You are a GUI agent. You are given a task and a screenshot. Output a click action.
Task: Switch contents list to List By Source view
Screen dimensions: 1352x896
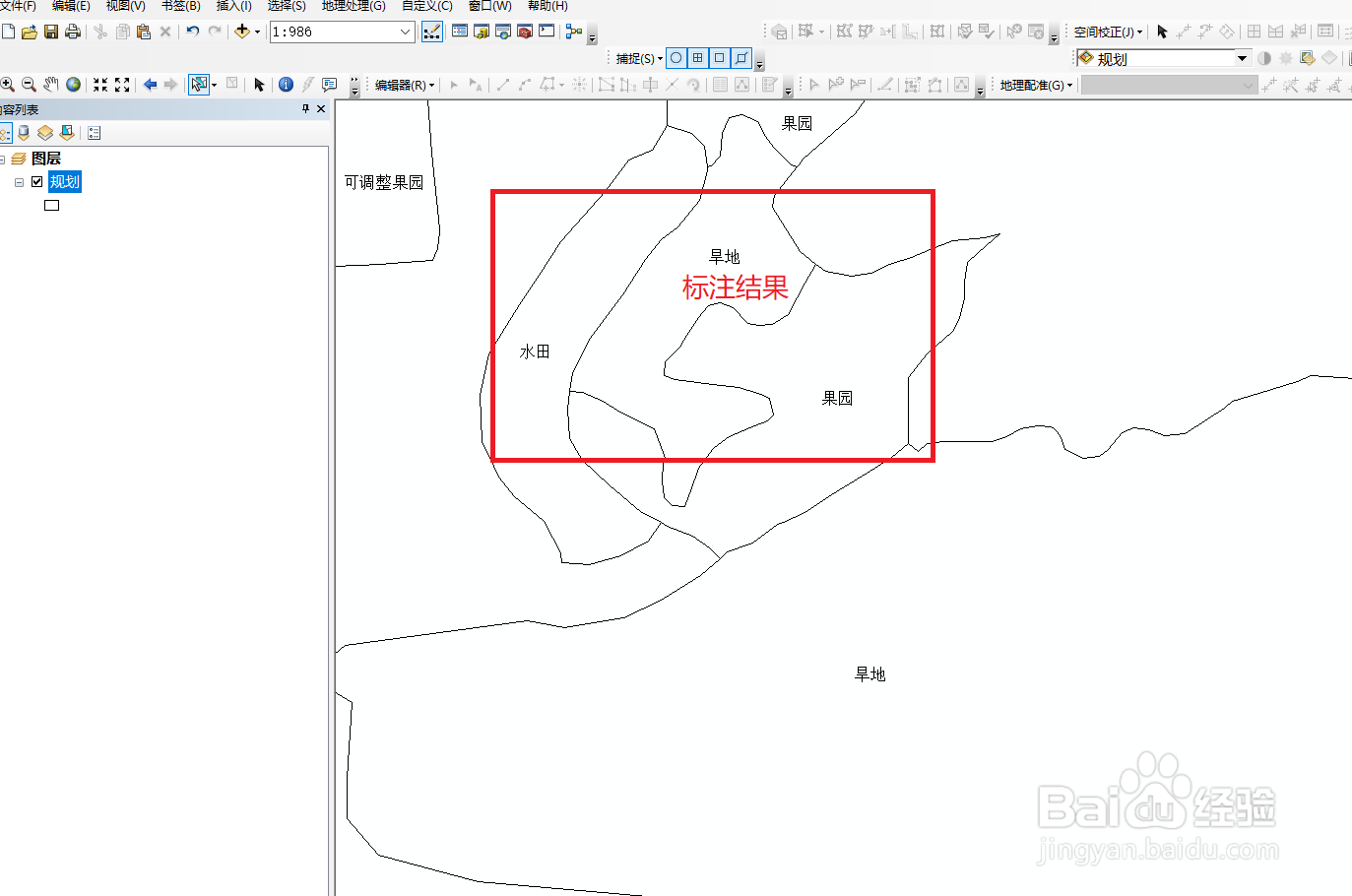(x=24, y=132)
